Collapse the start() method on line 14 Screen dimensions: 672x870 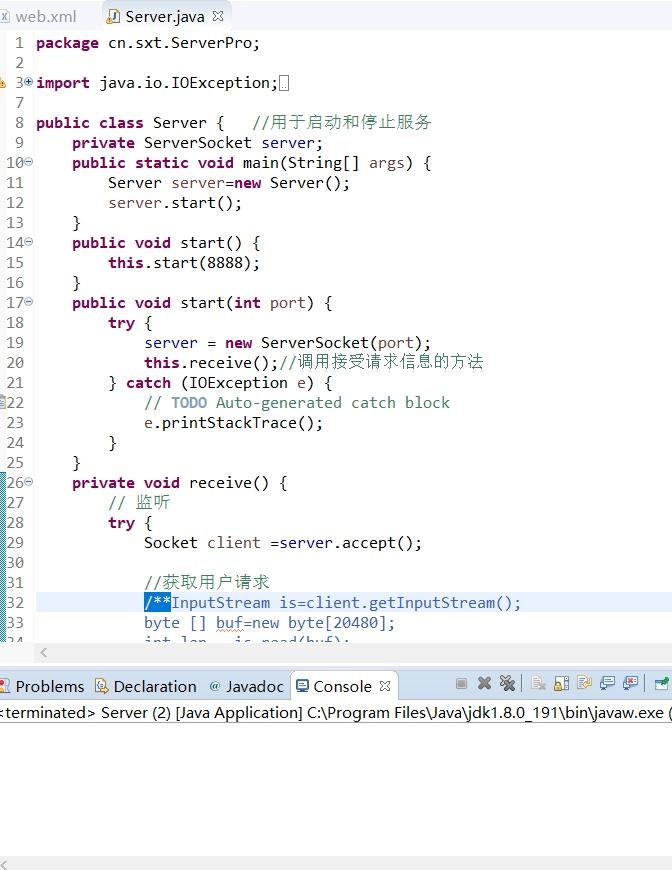coord(28,241)
